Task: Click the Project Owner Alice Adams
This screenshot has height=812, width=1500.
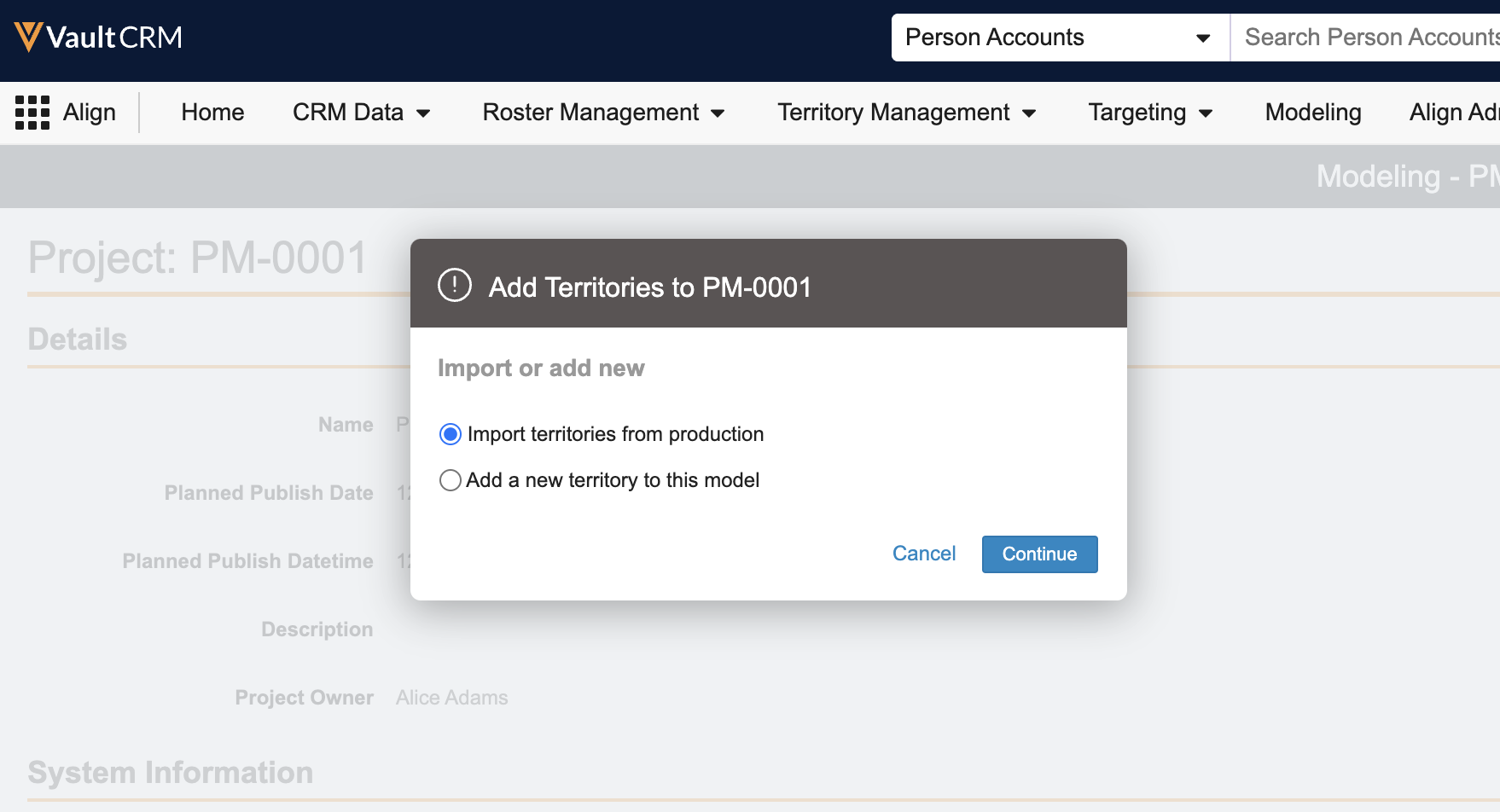Action: tap(451, 698)
